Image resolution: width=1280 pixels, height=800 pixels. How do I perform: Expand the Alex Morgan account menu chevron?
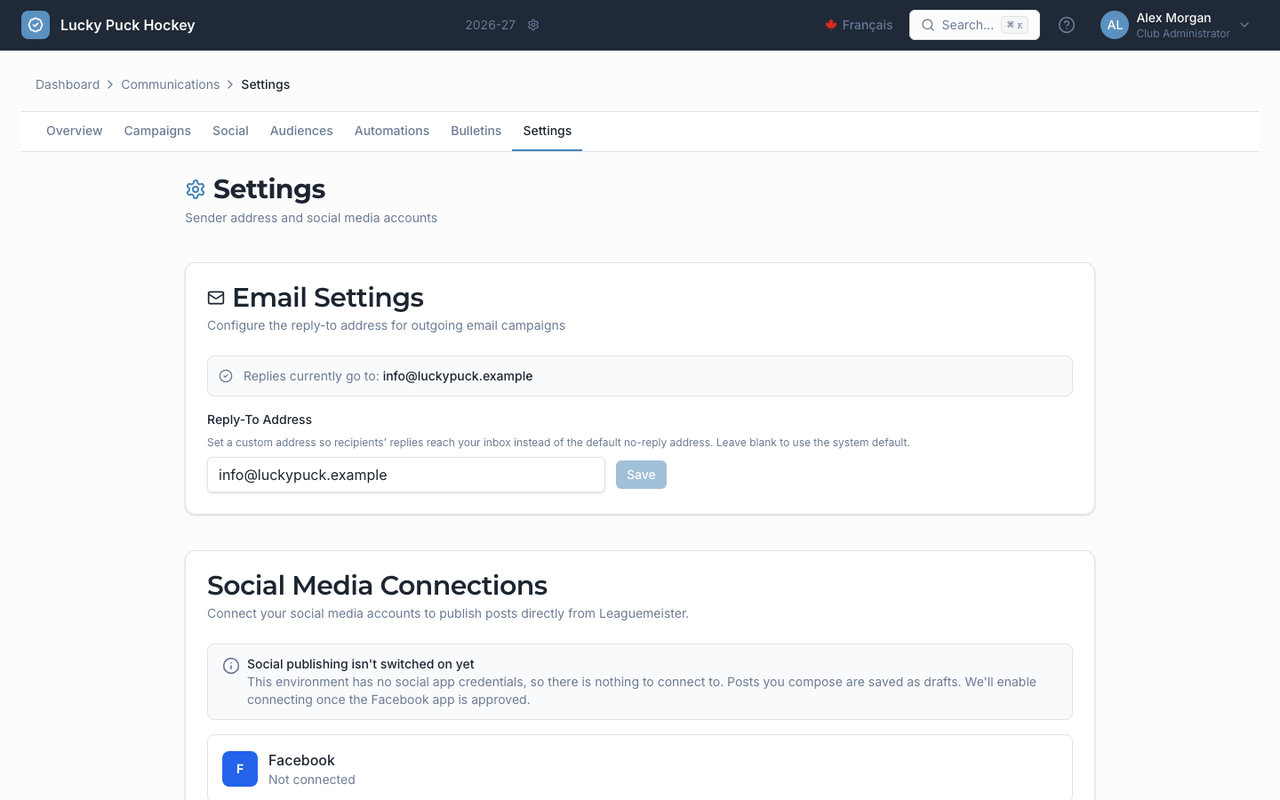1245,25
